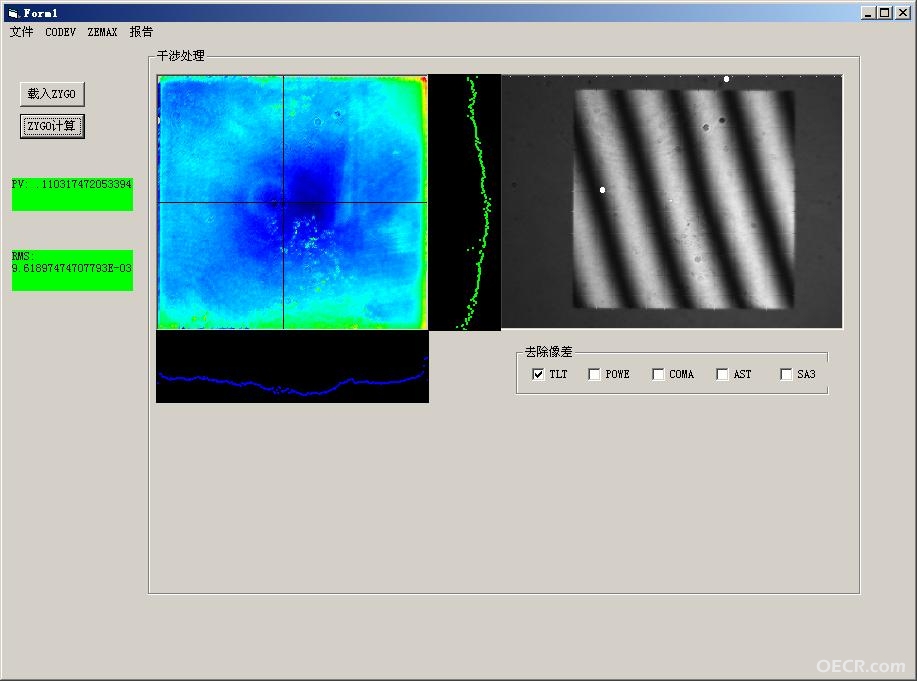917x681 pixels.
Task: Click the white marker dot atop interferogram
Action: point(726,79)
